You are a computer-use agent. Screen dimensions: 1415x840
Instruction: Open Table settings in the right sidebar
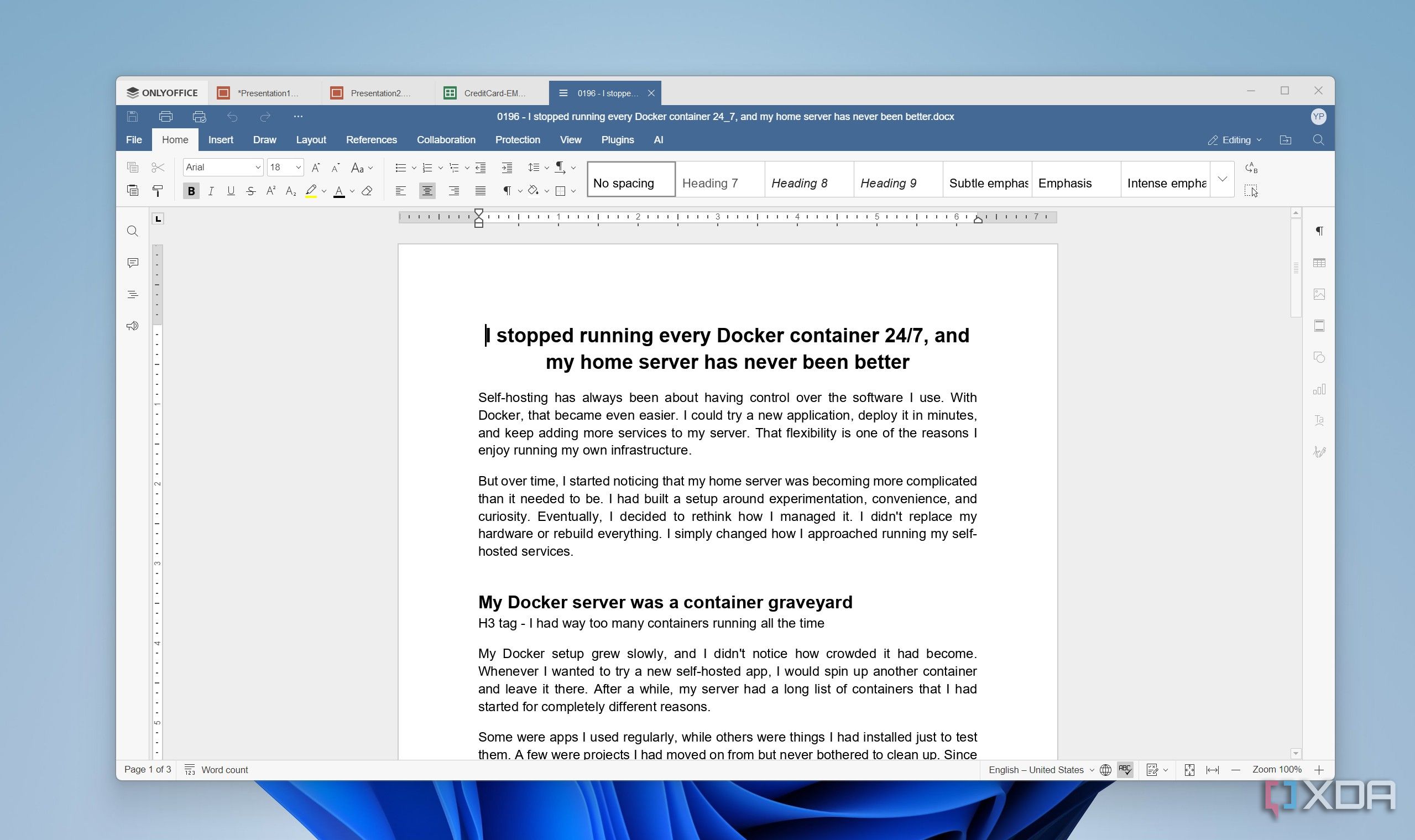[1319, 263]
